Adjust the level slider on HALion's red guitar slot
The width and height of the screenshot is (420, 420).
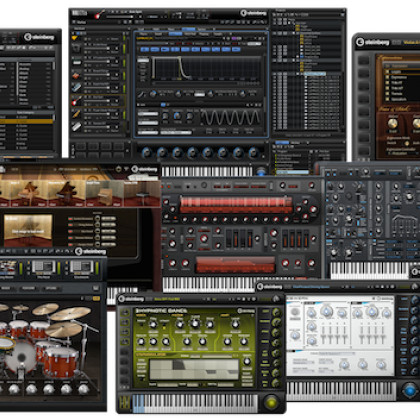tap(97, 101)
